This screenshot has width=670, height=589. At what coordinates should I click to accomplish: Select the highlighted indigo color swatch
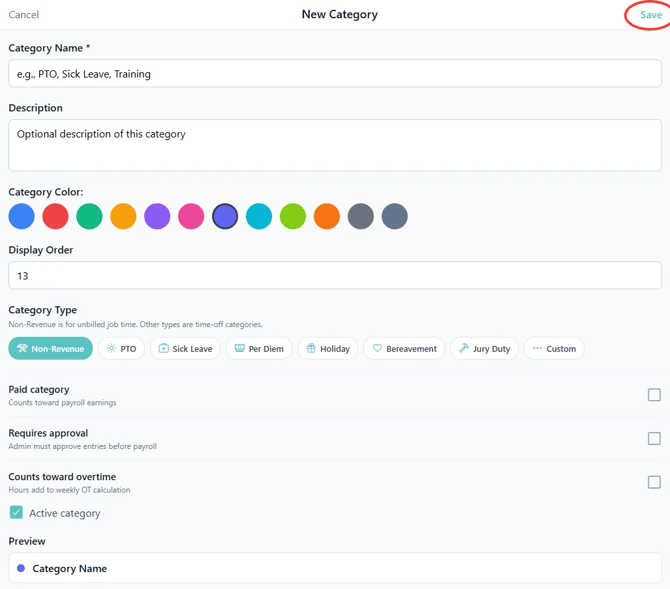coord(225,216)
